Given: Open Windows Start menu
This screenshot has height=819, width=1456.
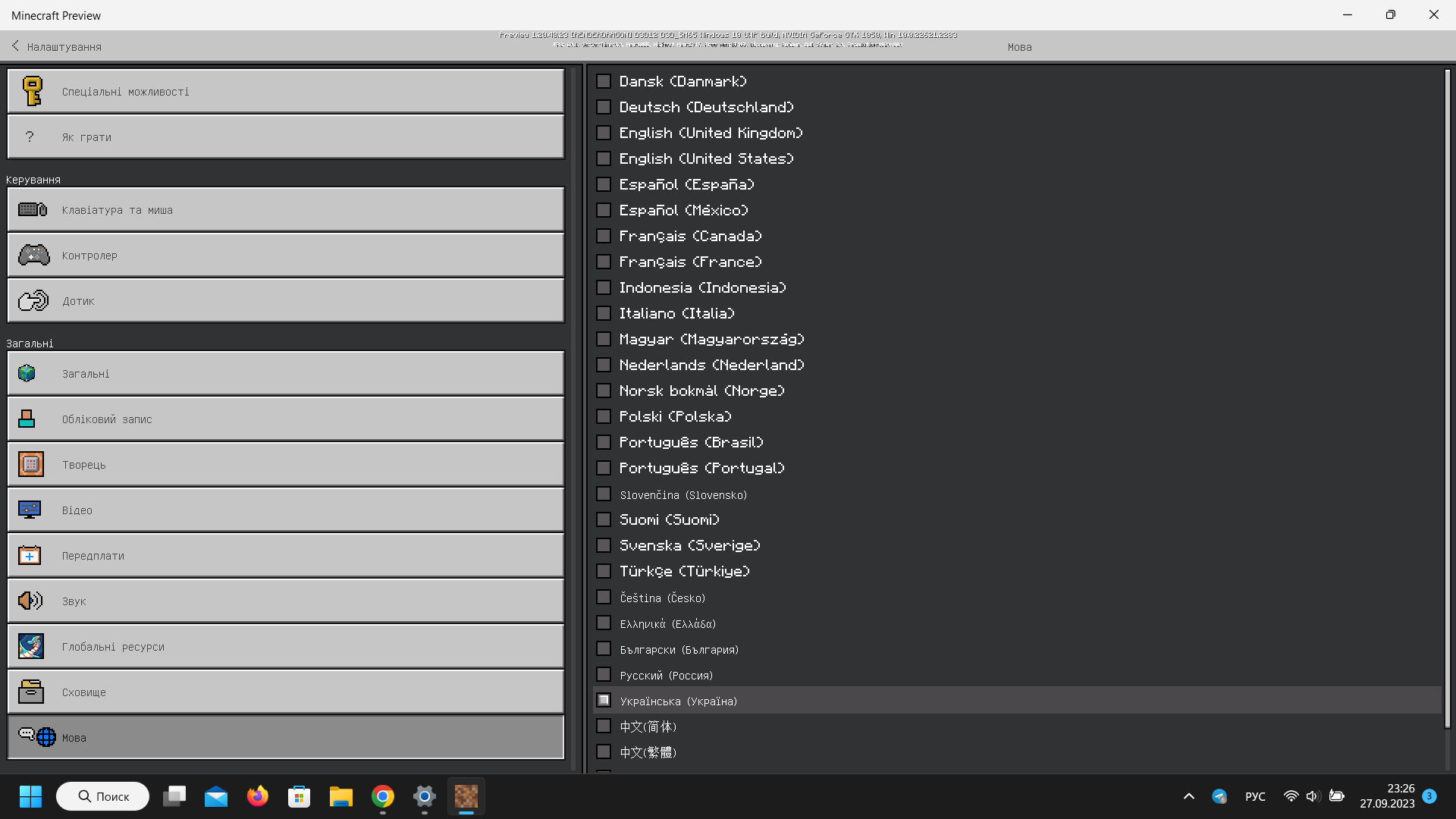Looking at the screenshot, I should pyautogui.click(x=30, y=796).
